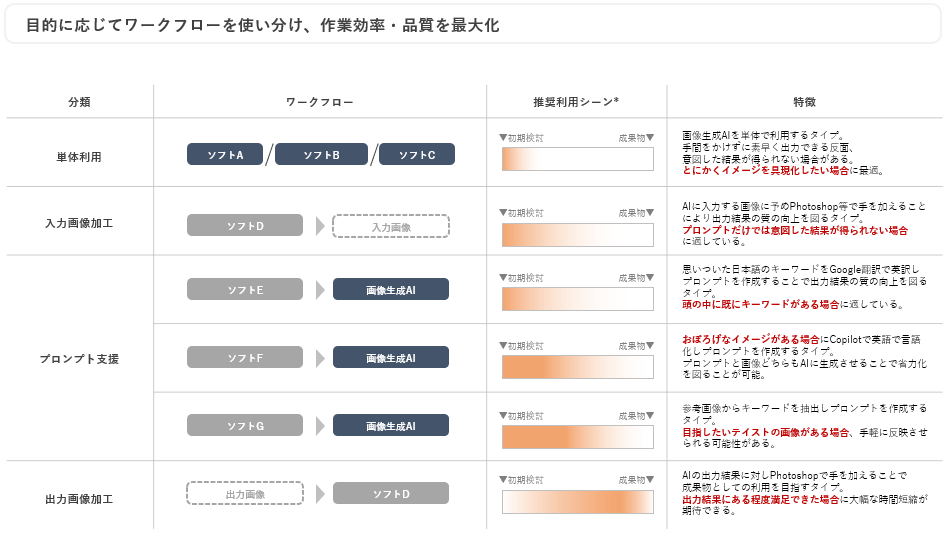The height and width of the screenshot is (539, 949).
Task: Click the ソフトC box
Action: [417, 154]
